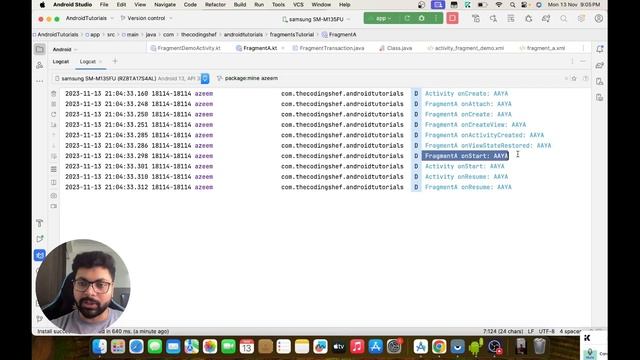
Task: Open fragment_a.xml editor tab
Action: point(542,48)
